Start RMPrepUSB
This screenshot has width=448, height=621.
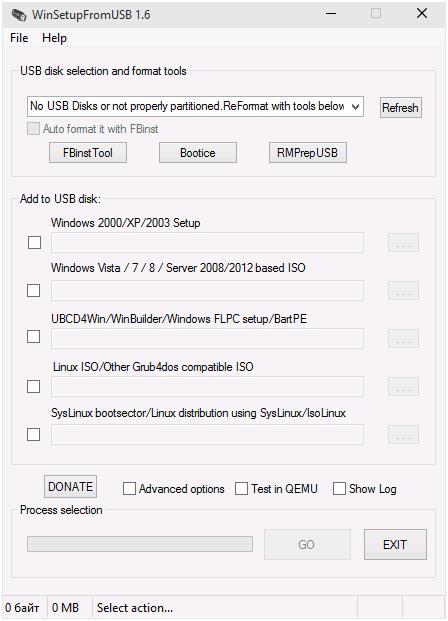point(307,153)
